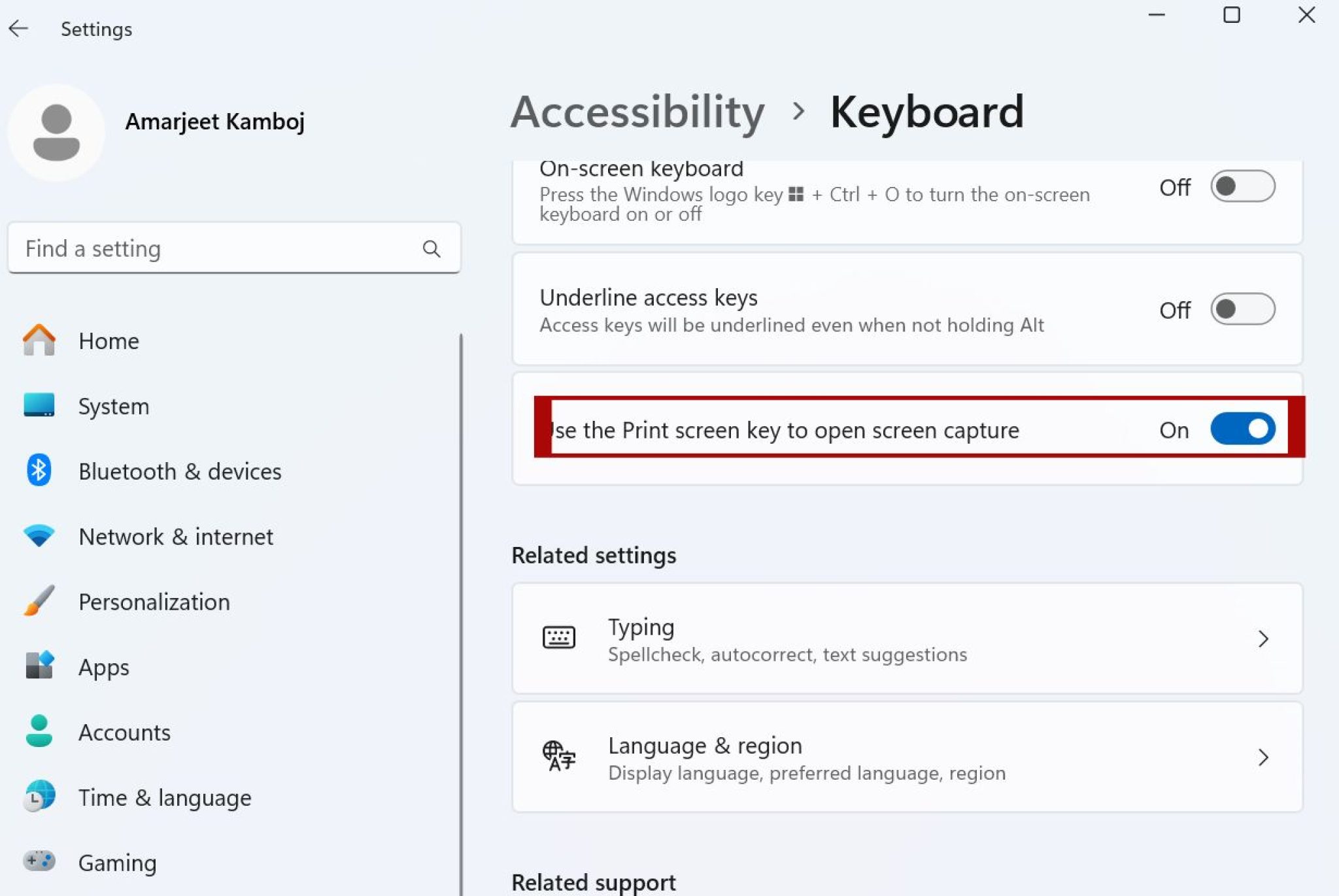Click the Bluetooth & devices icon
1339x896 pixels.
tap(39, 471)
